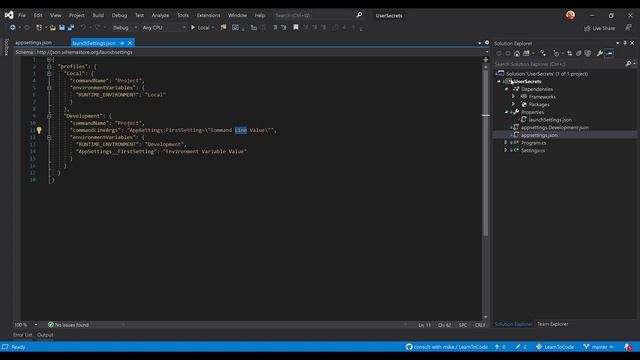The height and width of the screenshot is (360, 640).
Task: Click the editor settings gear above scrollbar
Action: (487, 43)
